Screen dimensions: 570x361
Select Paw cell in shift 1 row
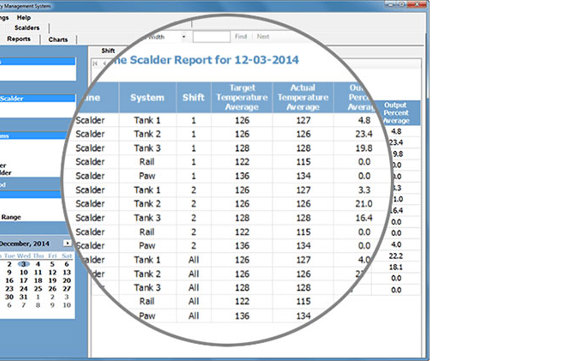pyautogui.click(x=147, y=176)
